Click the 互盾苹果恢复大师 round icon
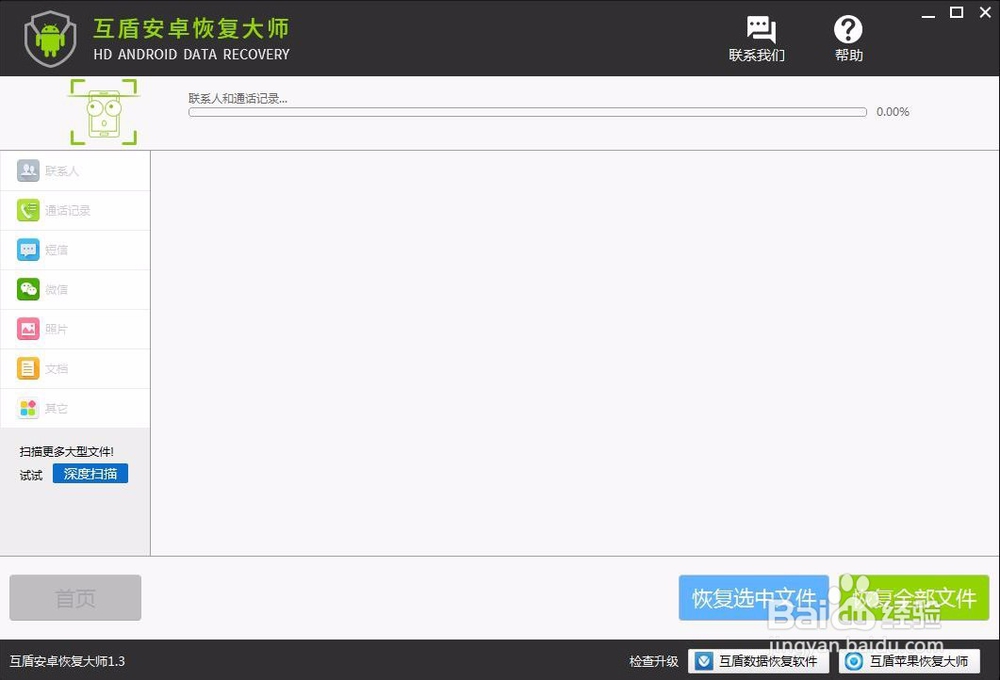Screen dimensions: 1000x680 [854, 661]
